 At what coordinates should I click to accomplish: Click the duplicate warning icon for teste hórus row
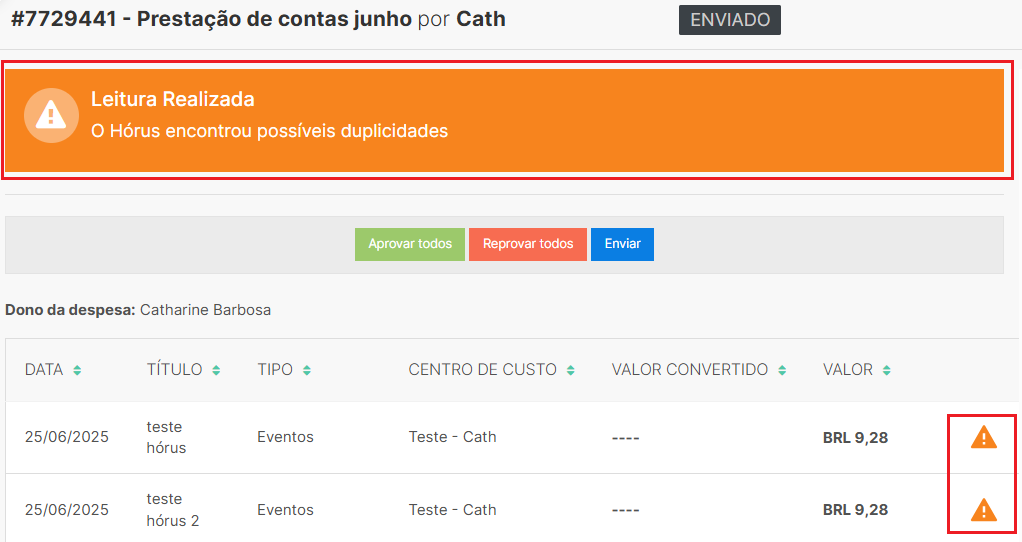pyautogui.click(x=984, y=437)
